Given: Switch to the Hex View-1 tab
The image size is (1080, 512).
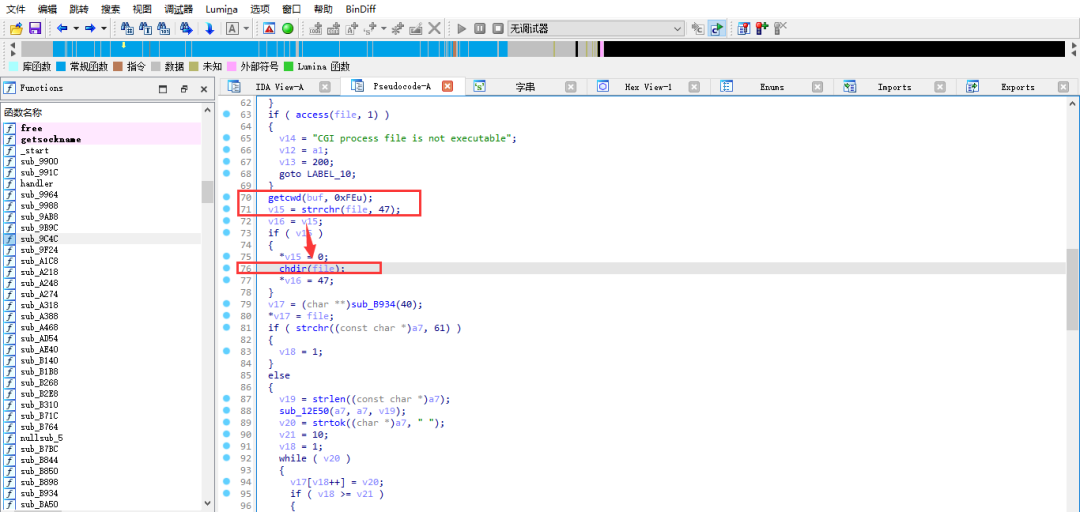Looking at the screenshot, I should (648, 88).
